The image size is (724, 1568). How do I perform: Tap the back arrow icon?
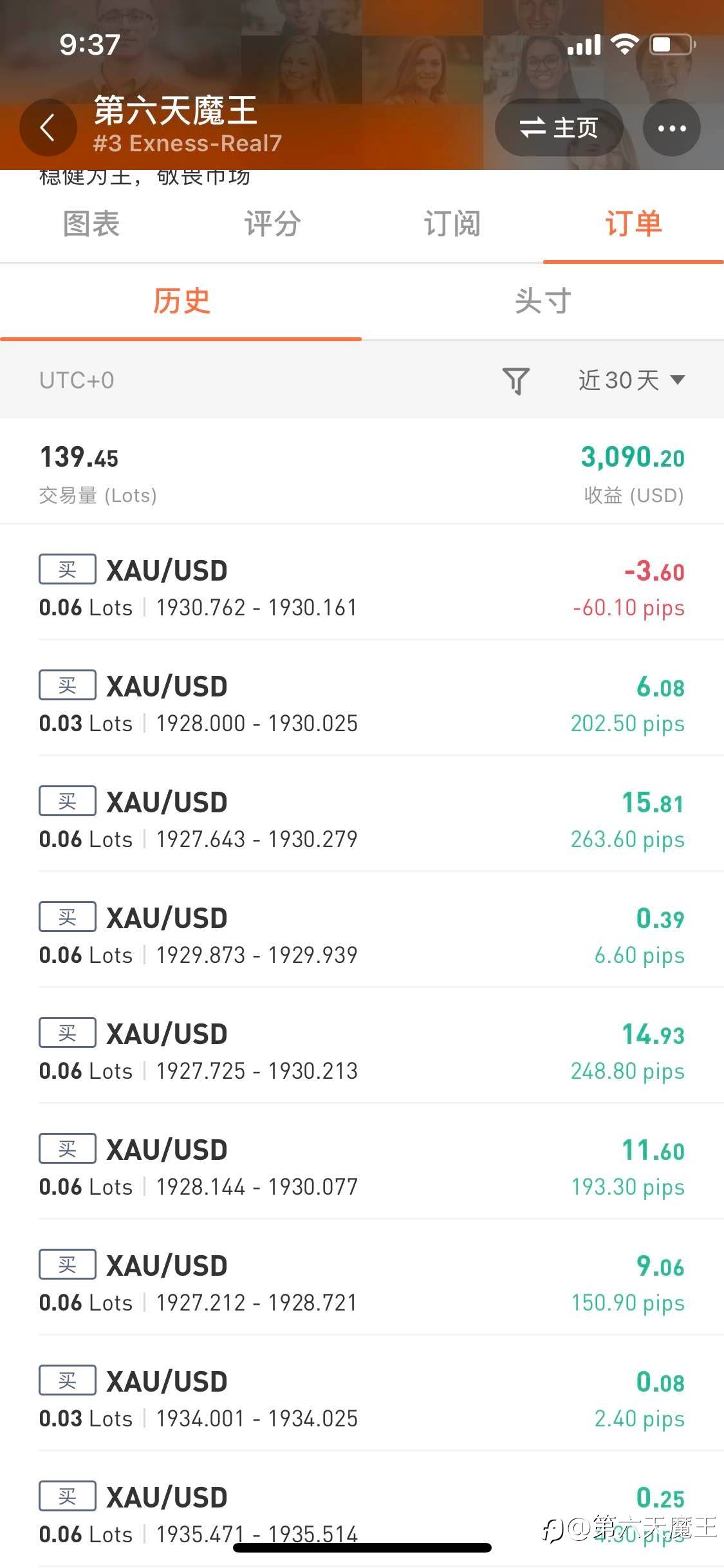48,127
